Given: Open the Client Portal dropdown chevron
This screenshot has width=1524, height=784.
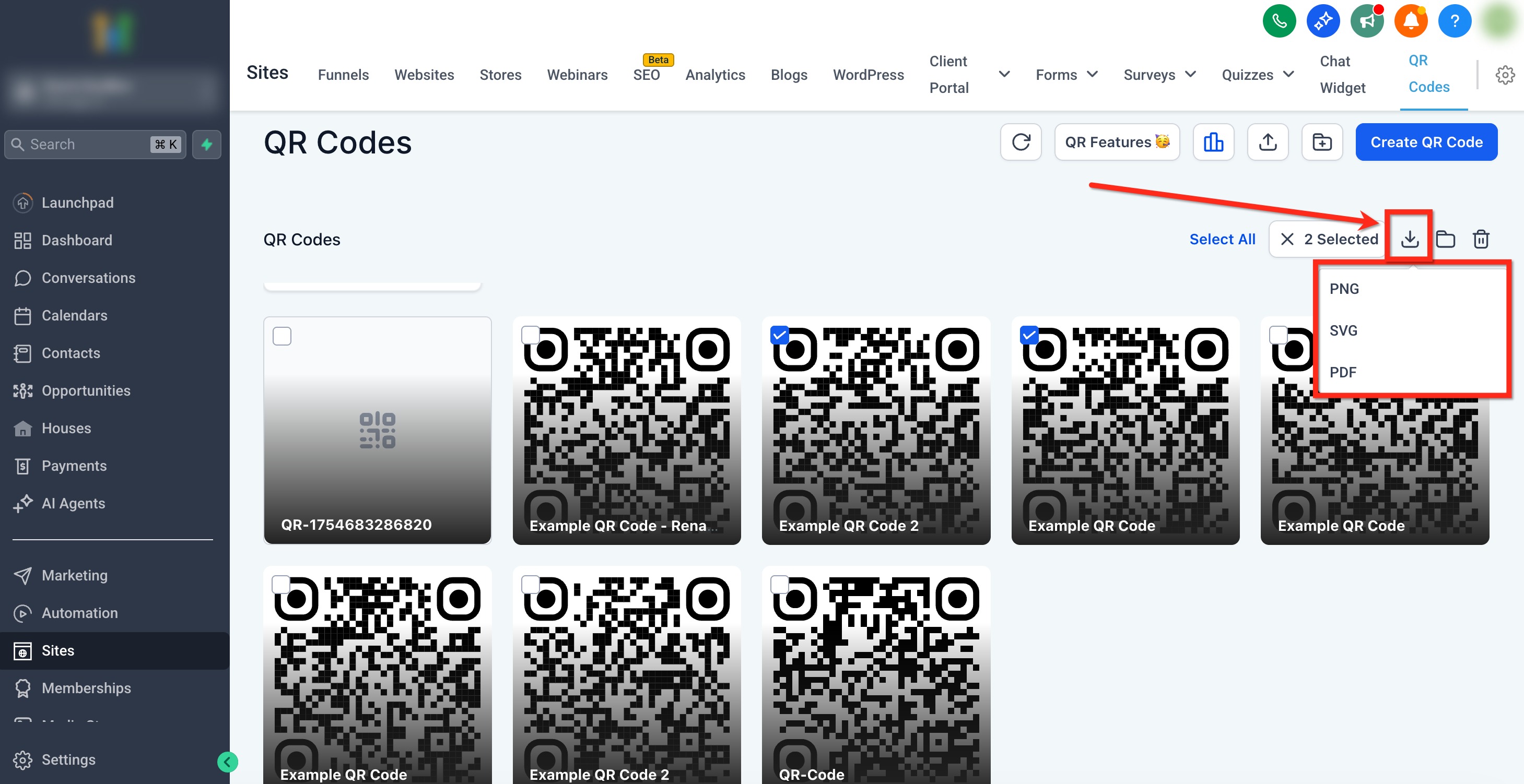Looking at the screenshot, I should 1004,75.
